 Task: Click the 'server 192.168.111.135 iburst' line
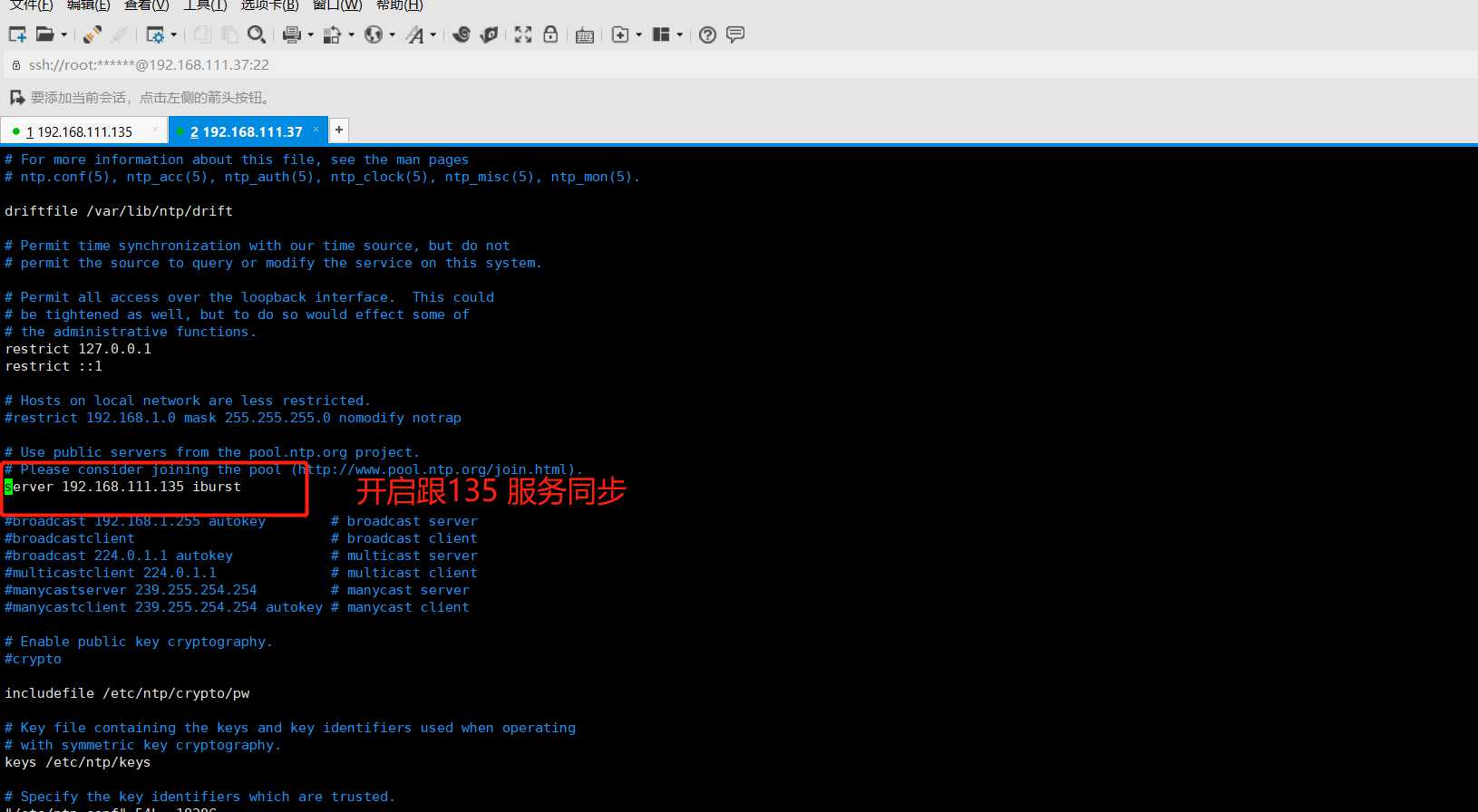tap(123, 487)
